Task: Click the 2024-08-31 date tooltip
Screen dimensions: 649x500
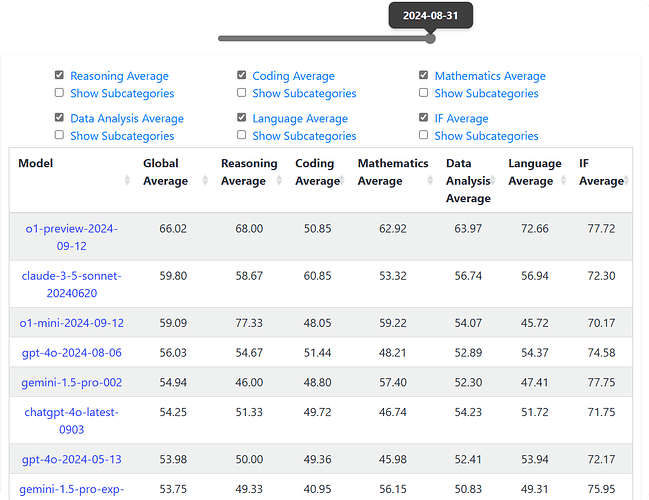Action: tap(430, 16)
